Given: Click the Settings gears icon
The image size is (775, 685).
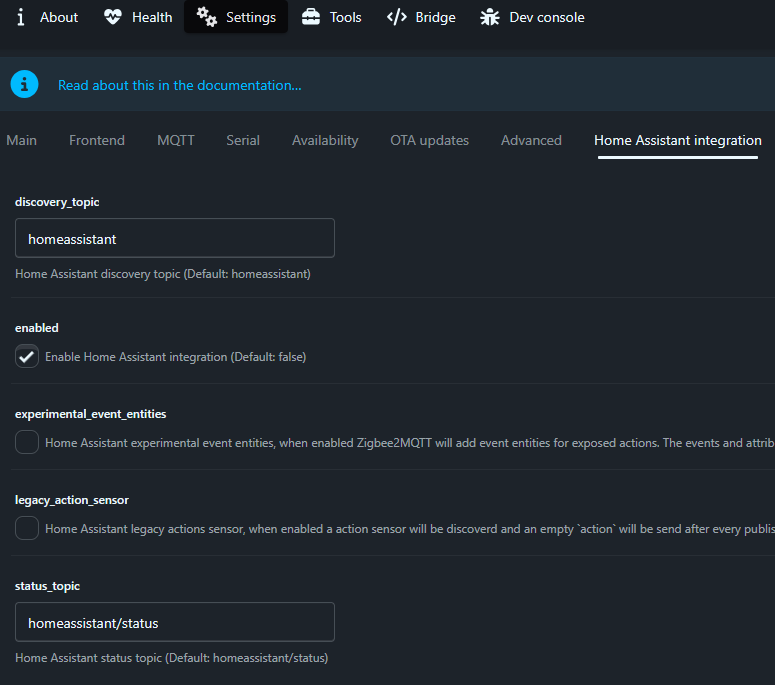Looking at the screenshot, I should (x=207, y=17).
